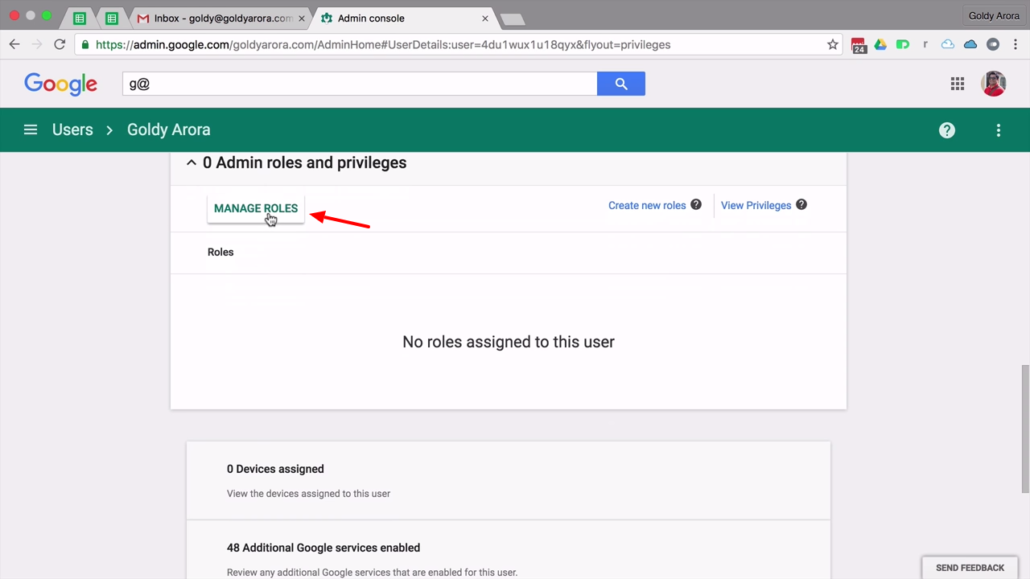Open the more options menu in the green bar

click(998, 130)
